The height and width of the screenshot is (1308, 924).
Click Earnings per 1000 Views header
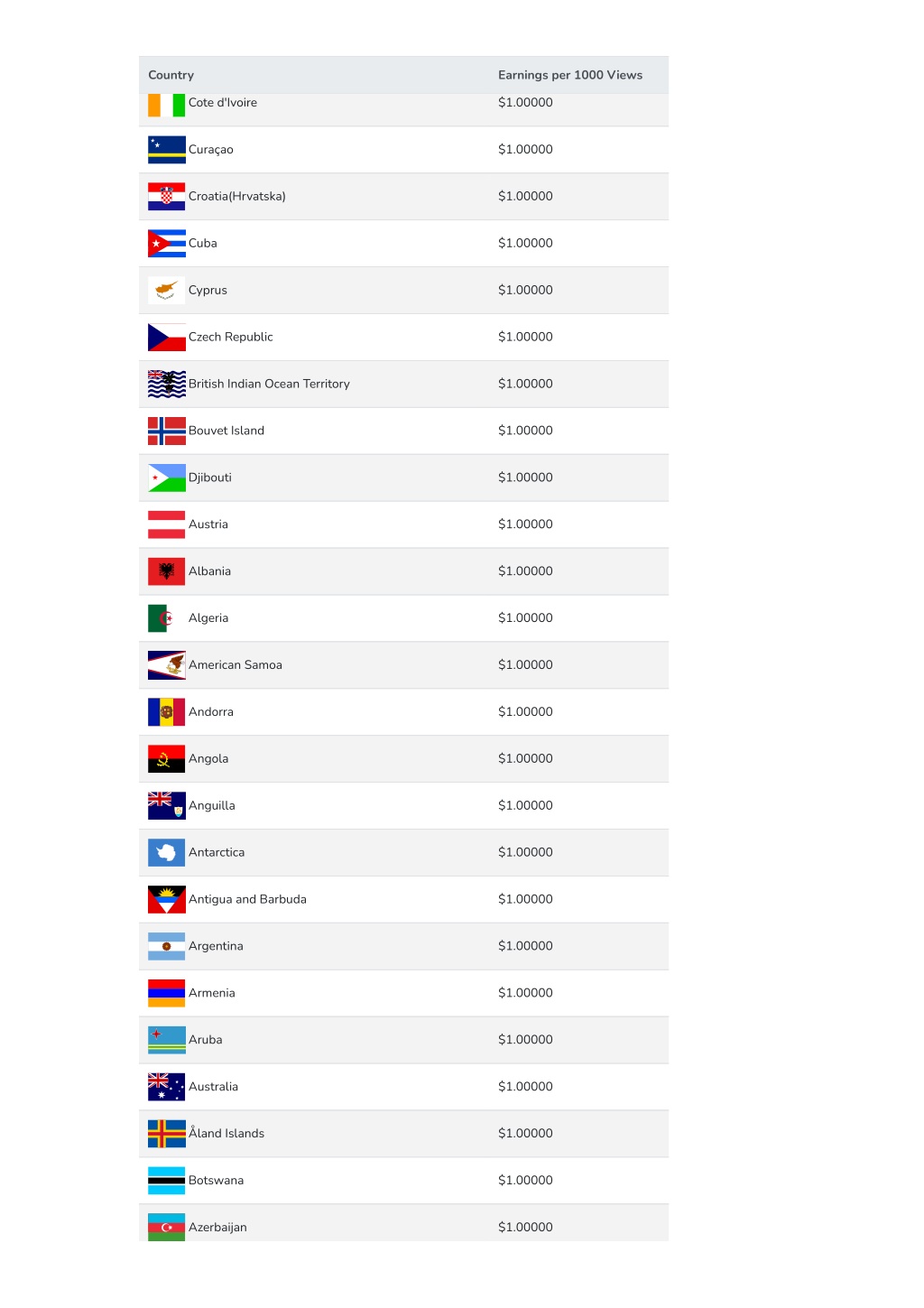[570, 75]
